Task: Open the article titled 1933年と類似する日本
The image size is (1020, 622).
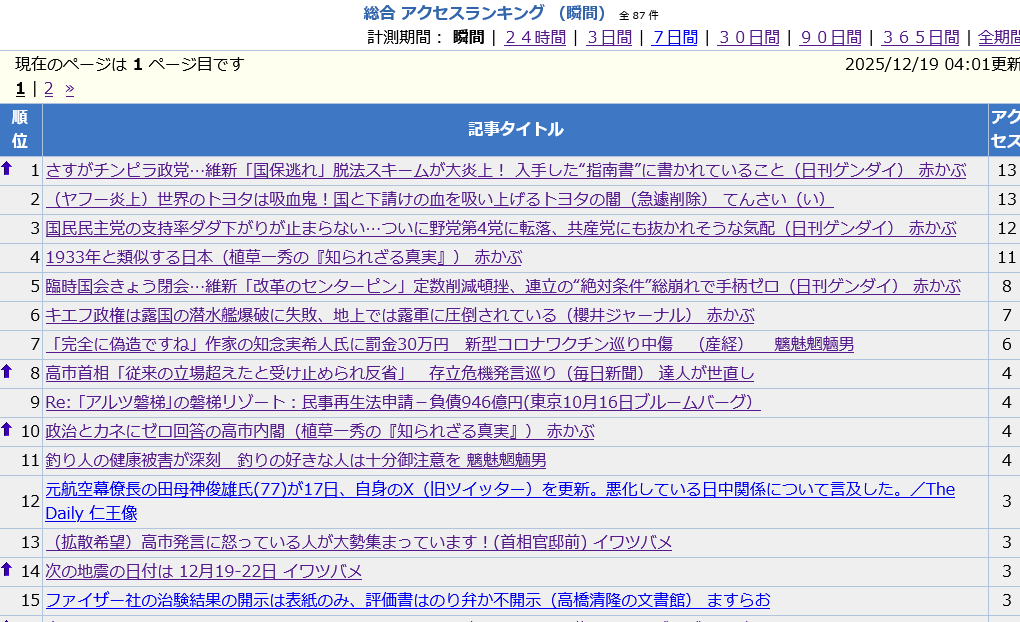Action: 284,257
